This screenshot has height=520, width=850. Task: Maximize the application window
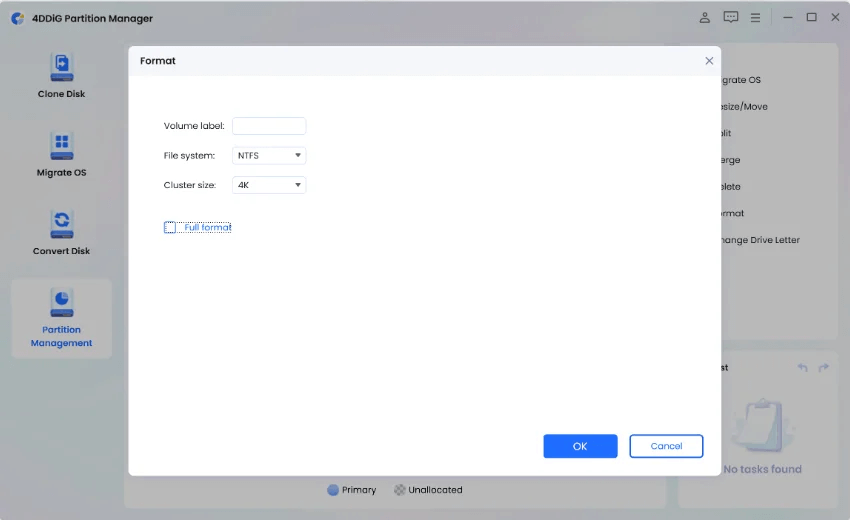812,17
